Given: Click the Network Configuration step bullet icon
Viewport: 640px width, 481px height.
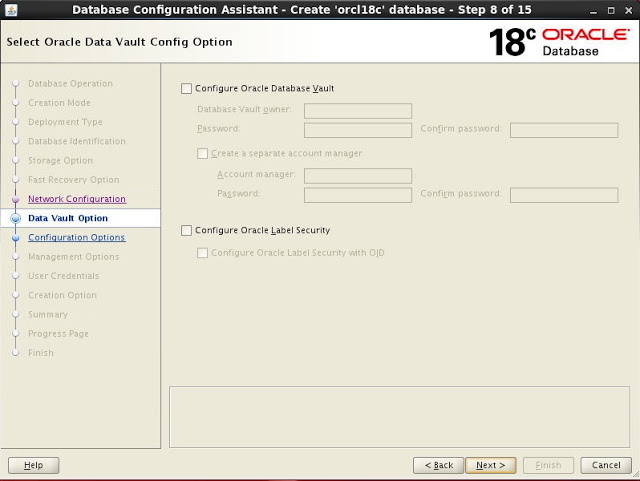Looking at the screenshot, I should (x=15, y=199).
